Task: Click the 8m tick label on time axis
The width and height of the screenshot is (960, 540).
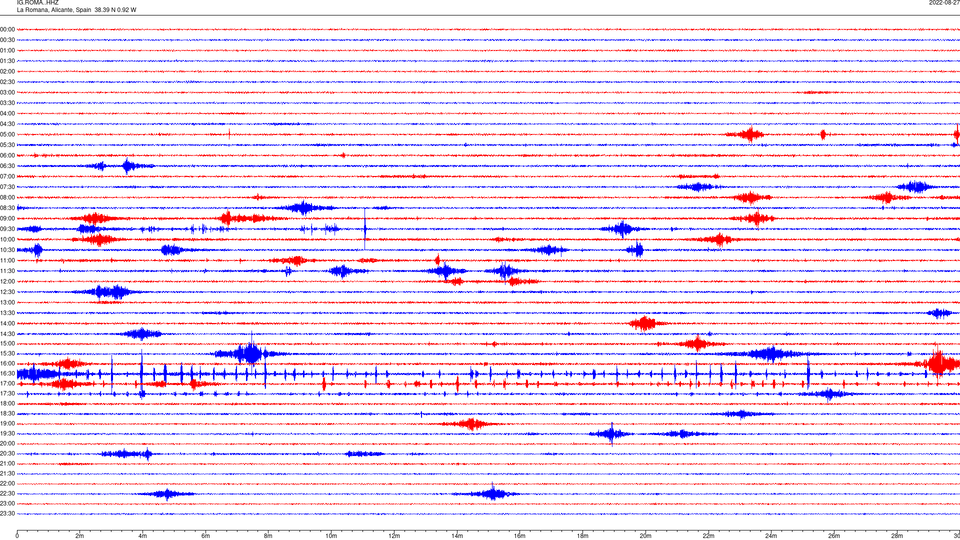Action: [268, 536]
